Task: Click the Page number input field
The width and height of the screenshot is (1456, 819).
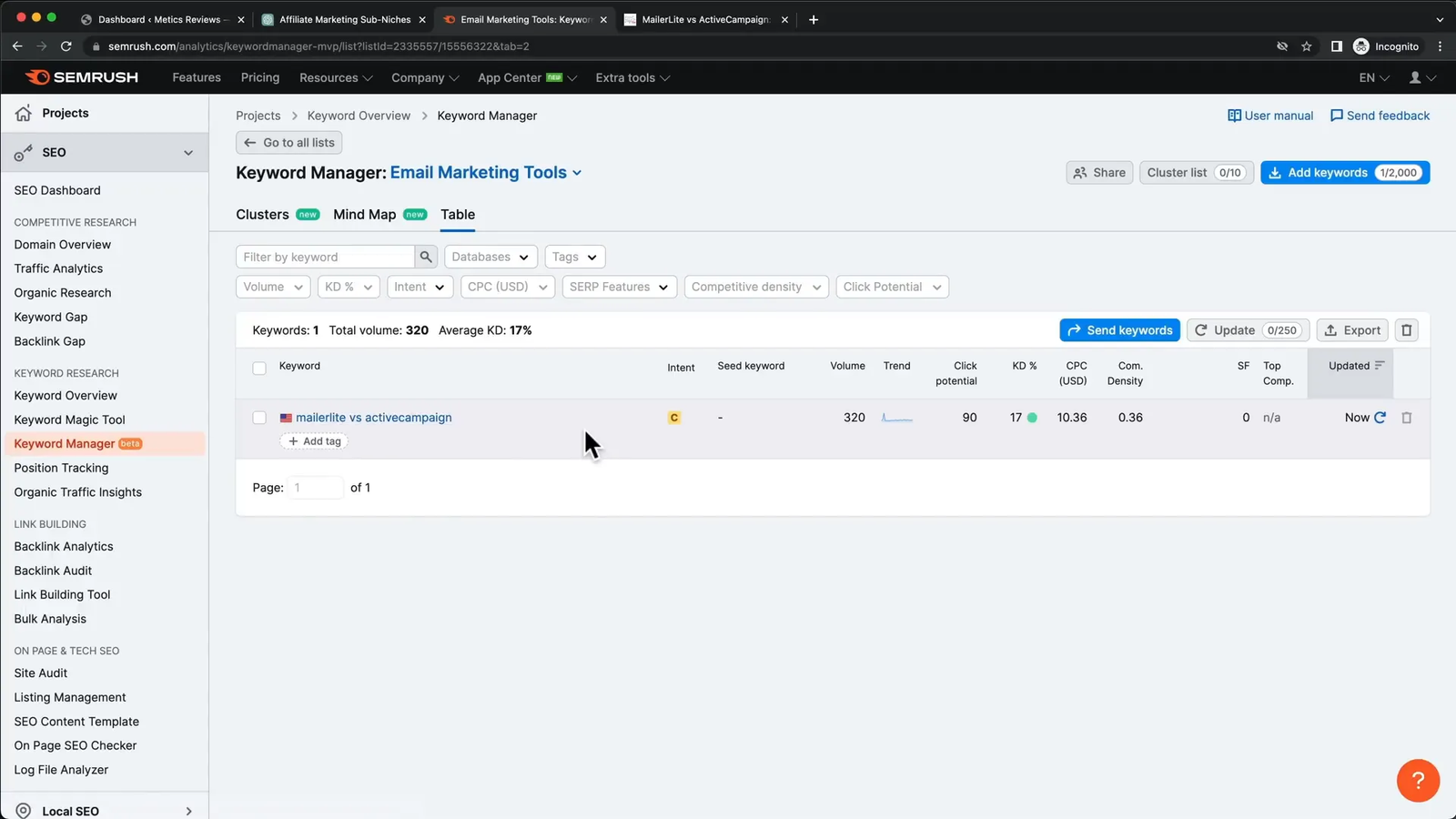Action: [315, 488]
